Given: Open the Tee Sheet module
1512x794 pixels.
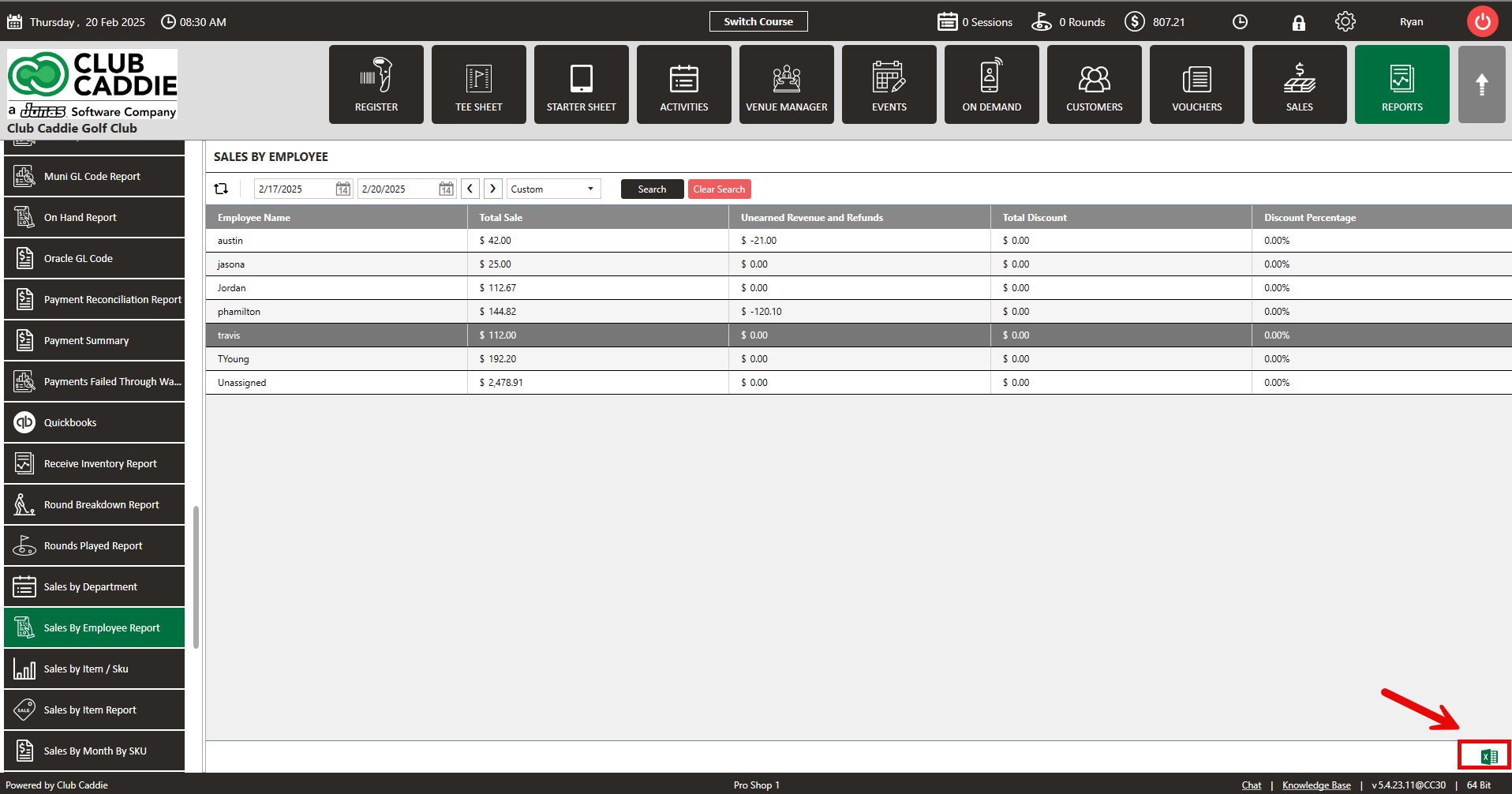Looking at the screenshot, I should tap(479, 84).
